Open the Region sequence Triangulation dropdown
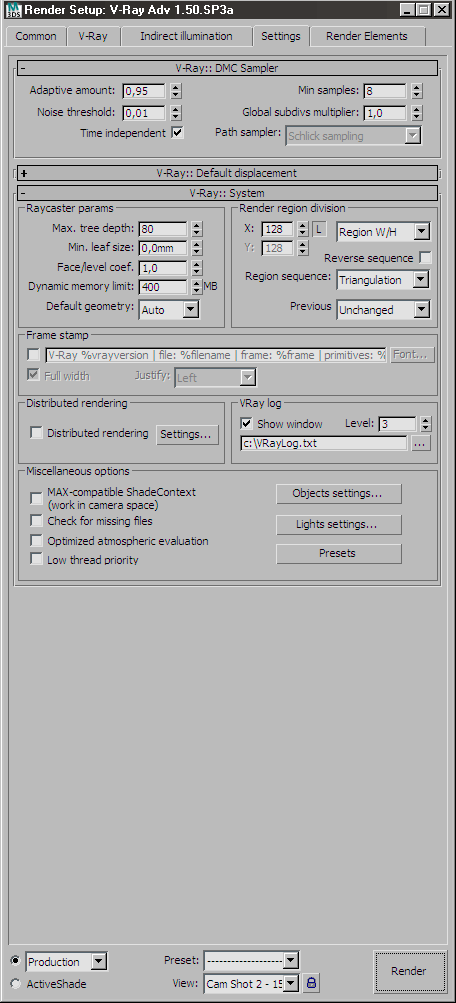 (383, 280)
